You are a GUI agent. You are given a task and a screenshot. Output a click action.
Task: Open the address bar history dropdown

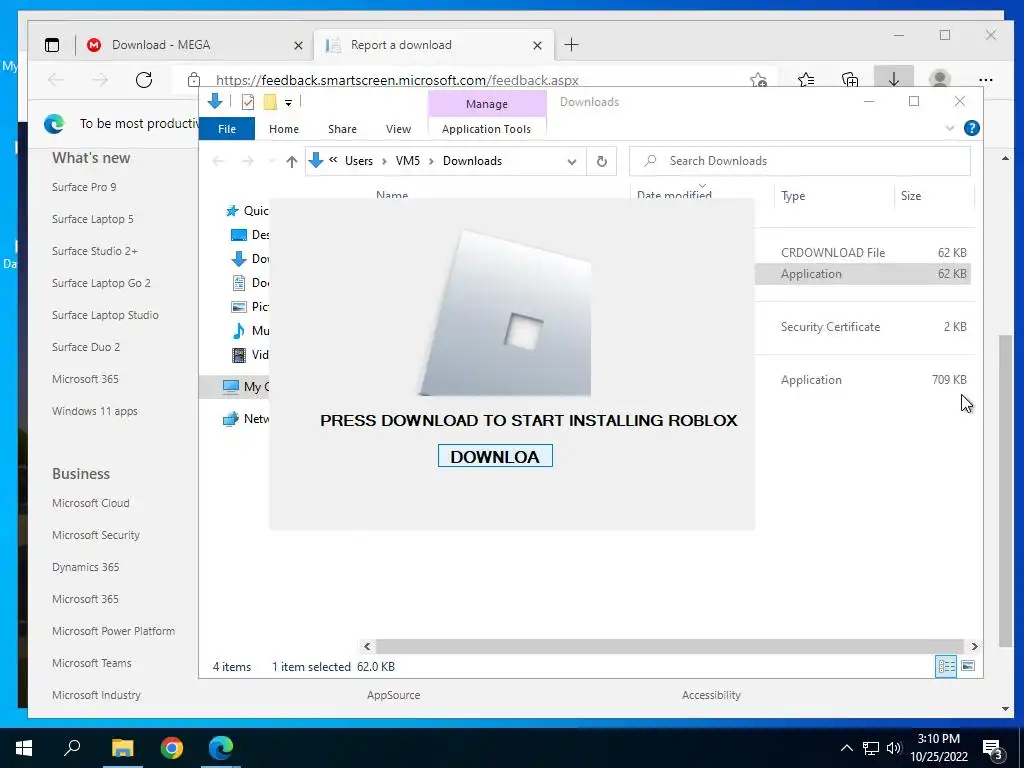click(571, 161)
